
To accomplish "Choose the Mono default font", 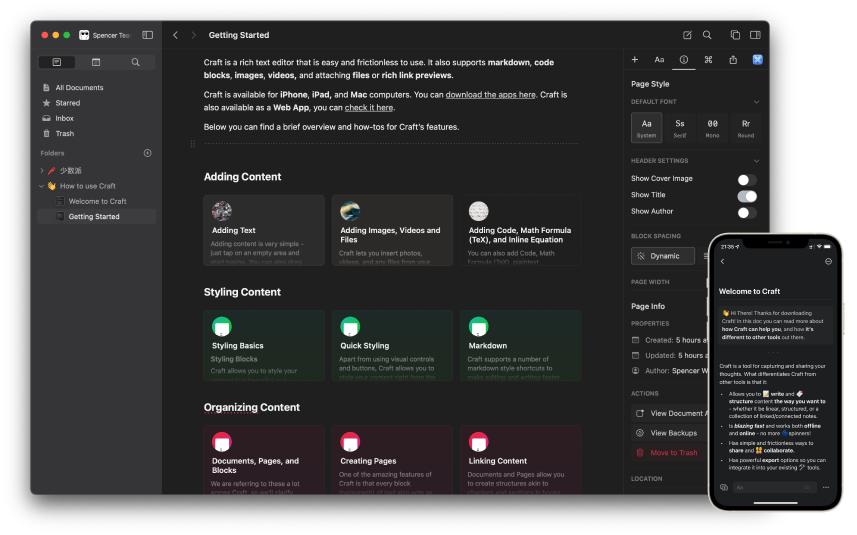I will pos(713,128).
